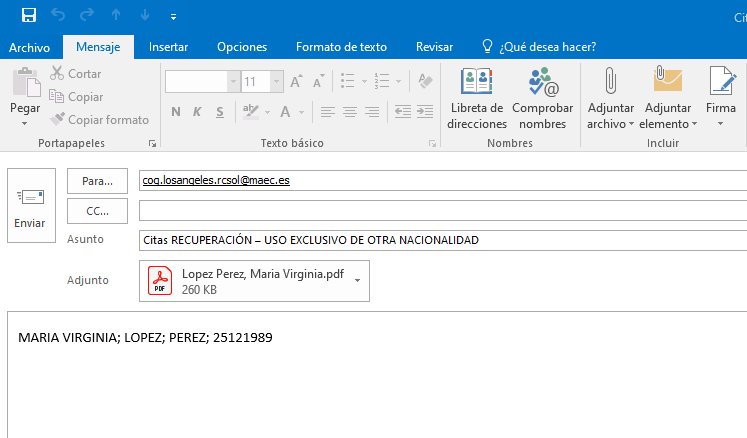Toggle bold N formatting
This screenshot has height=438, width=747.
pos(176,112)
